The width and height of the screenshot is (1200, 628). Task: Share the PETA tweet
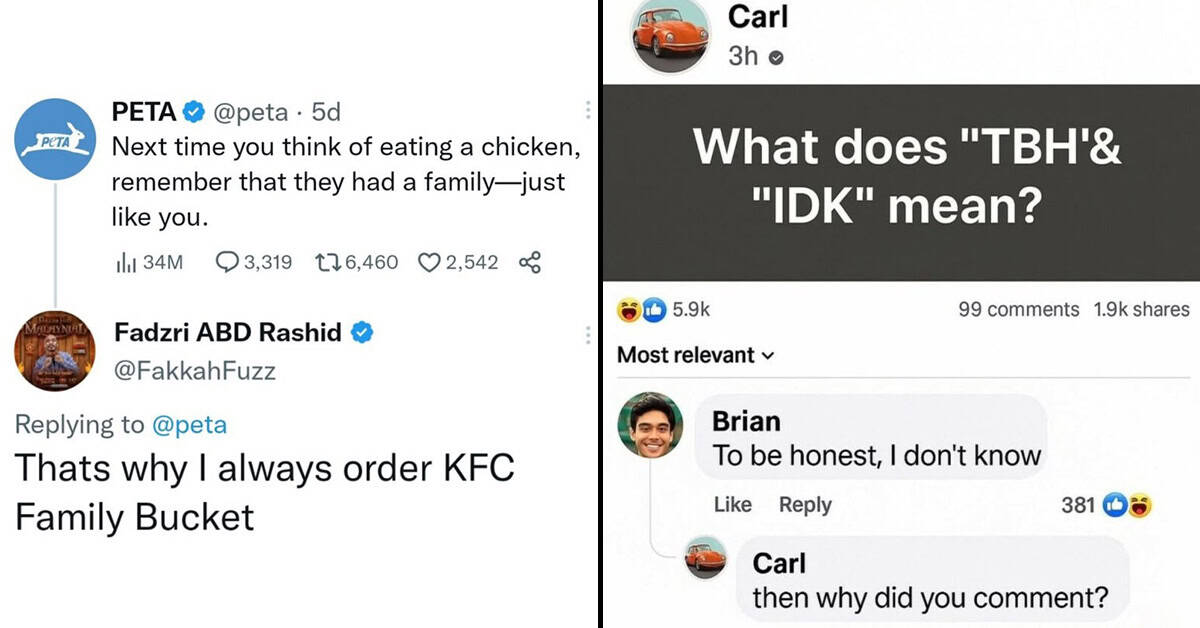pyautogui.click(x=530, y=262)
